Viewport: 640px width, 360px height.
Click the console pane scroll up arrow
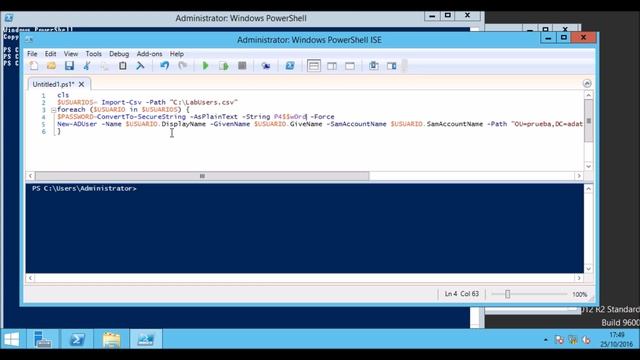[x=588, y=189]
